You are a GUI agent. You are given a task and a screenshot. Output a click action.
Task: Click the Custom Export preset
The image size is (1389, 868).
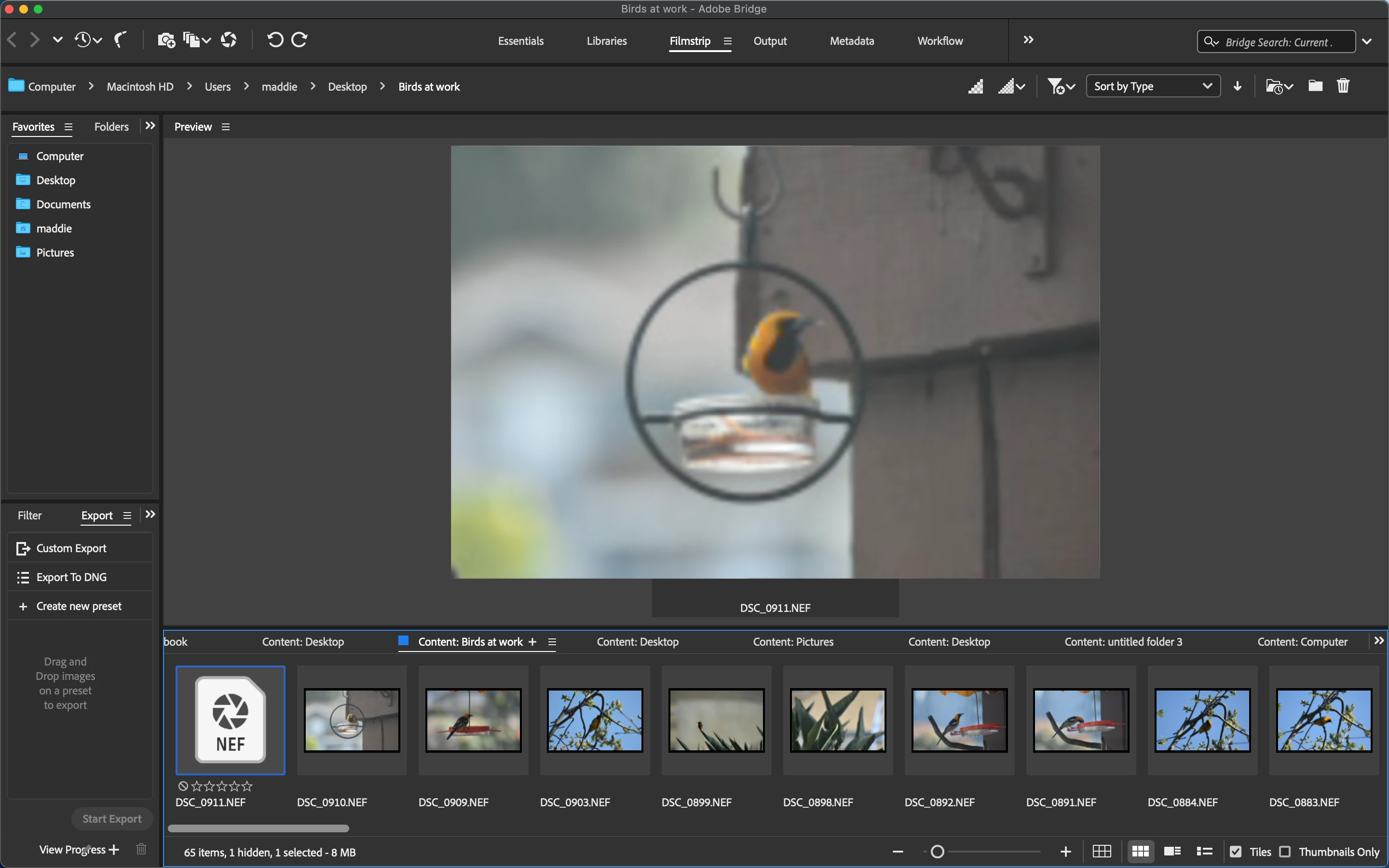point(71,548)
